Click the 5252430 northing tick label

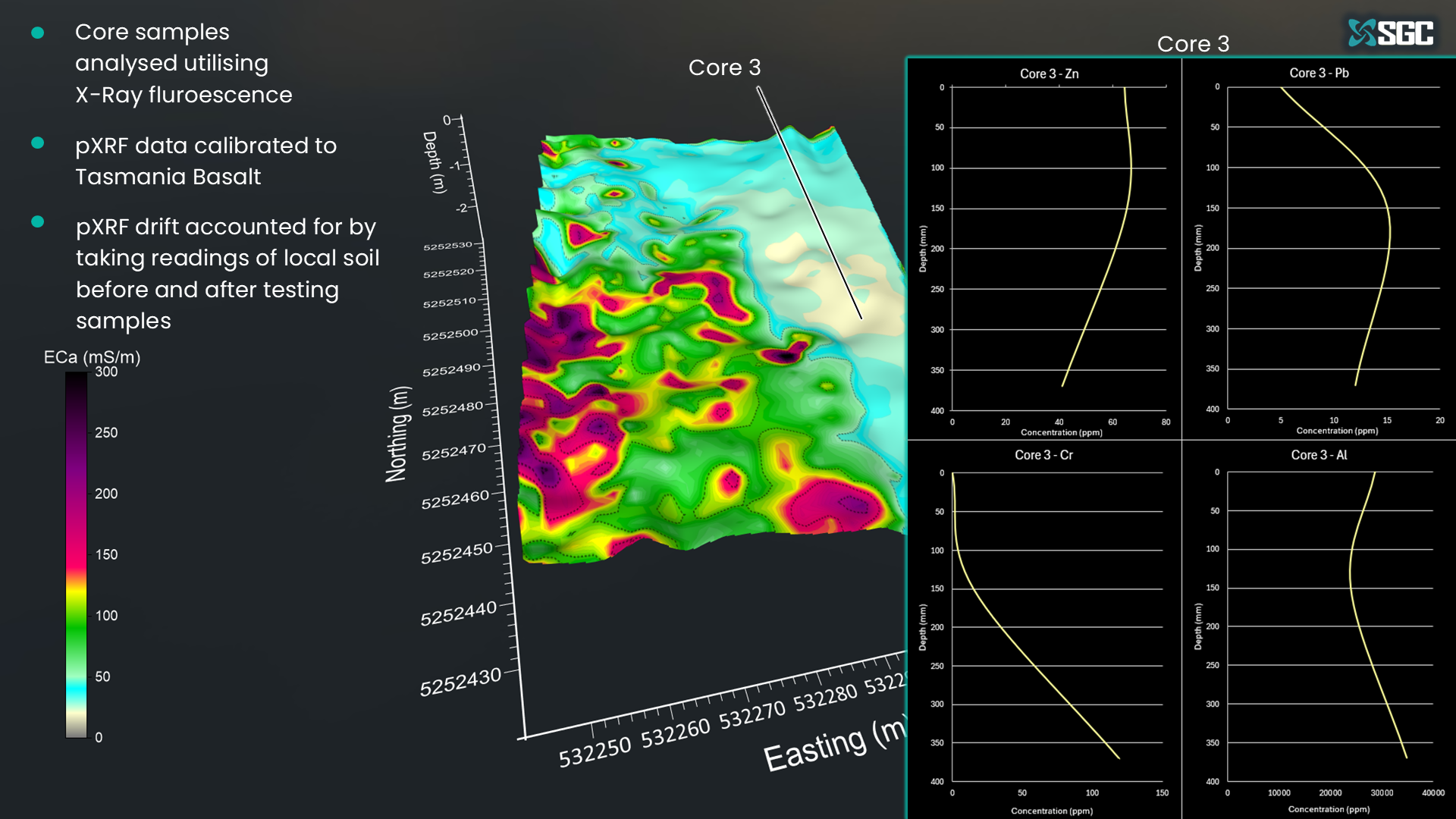tap(460, 681)
